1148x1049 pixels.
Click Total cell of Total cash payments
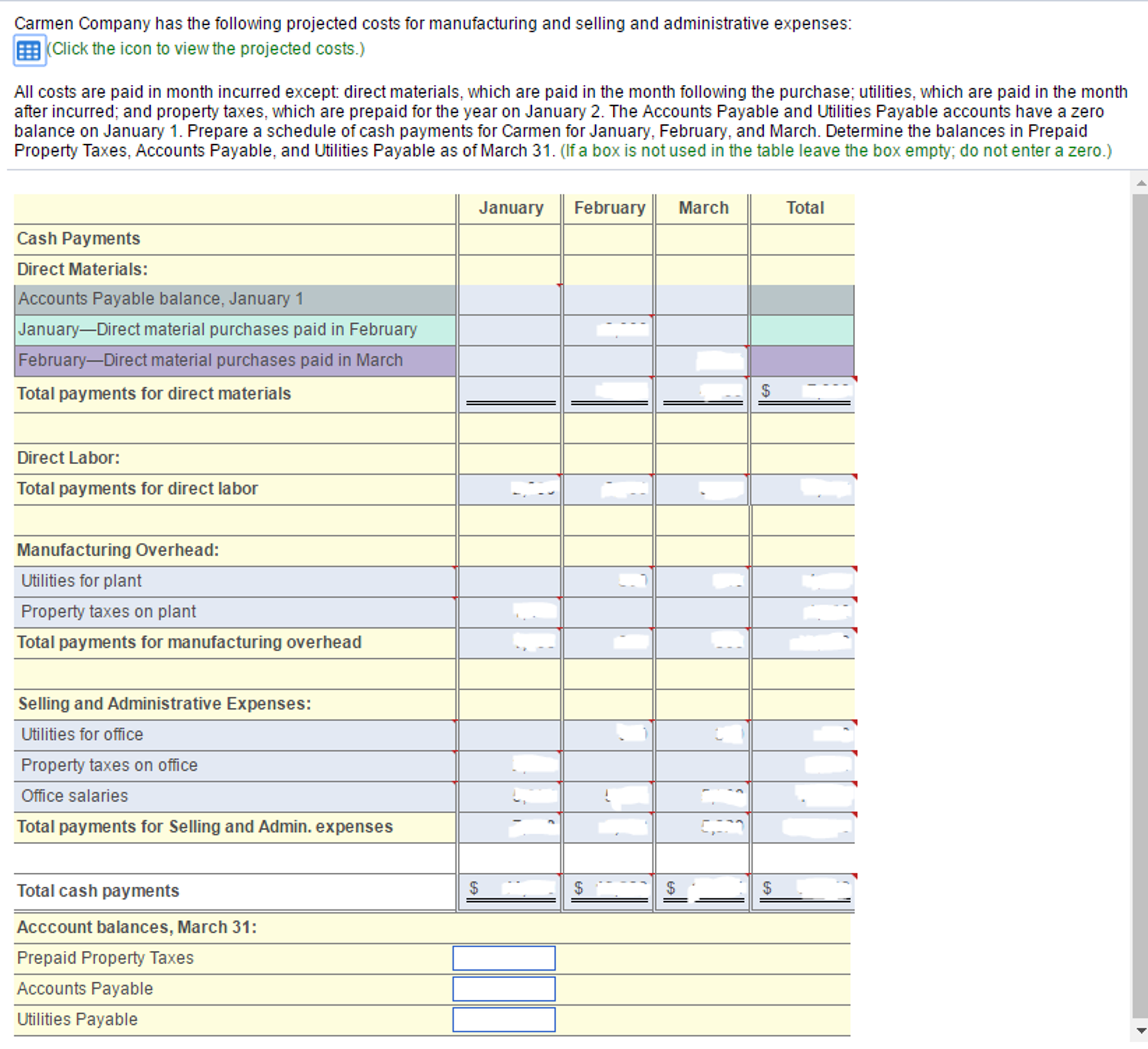pyautogui.click(x=803, y=892)
